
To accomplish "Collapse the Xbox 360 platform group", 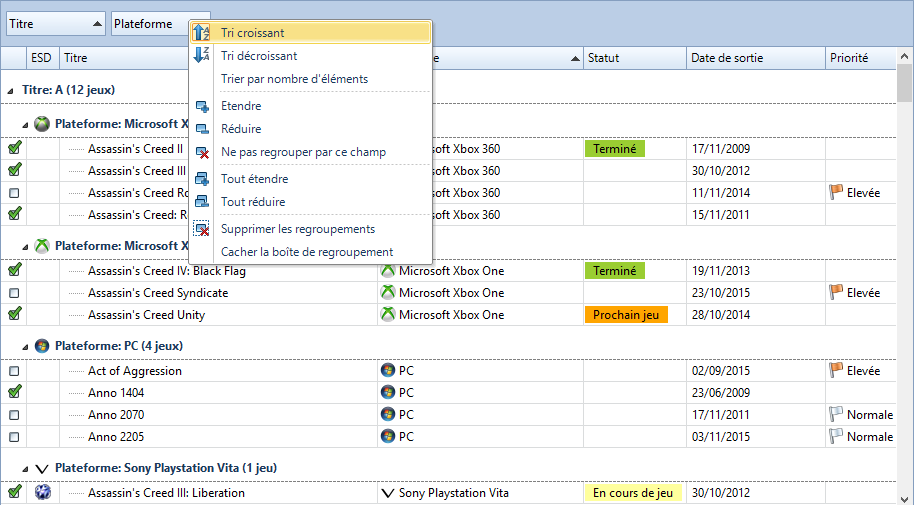I will [25, 125].
